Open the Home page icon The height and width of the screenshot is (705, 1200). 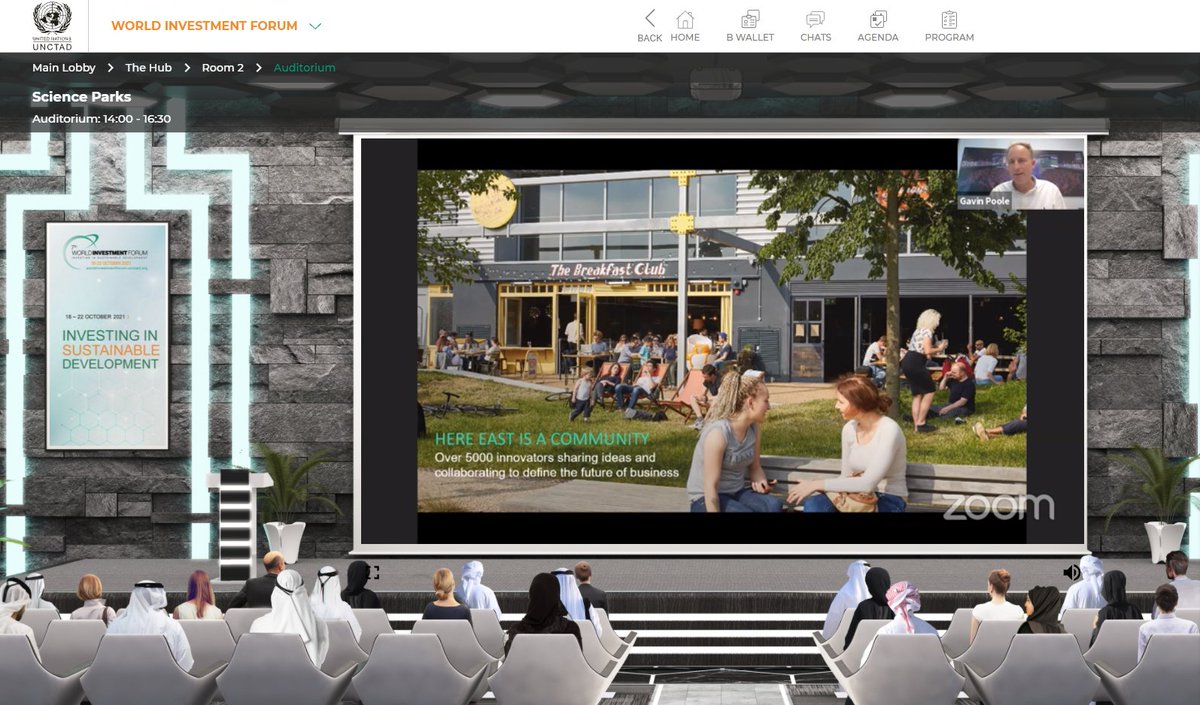685,25
